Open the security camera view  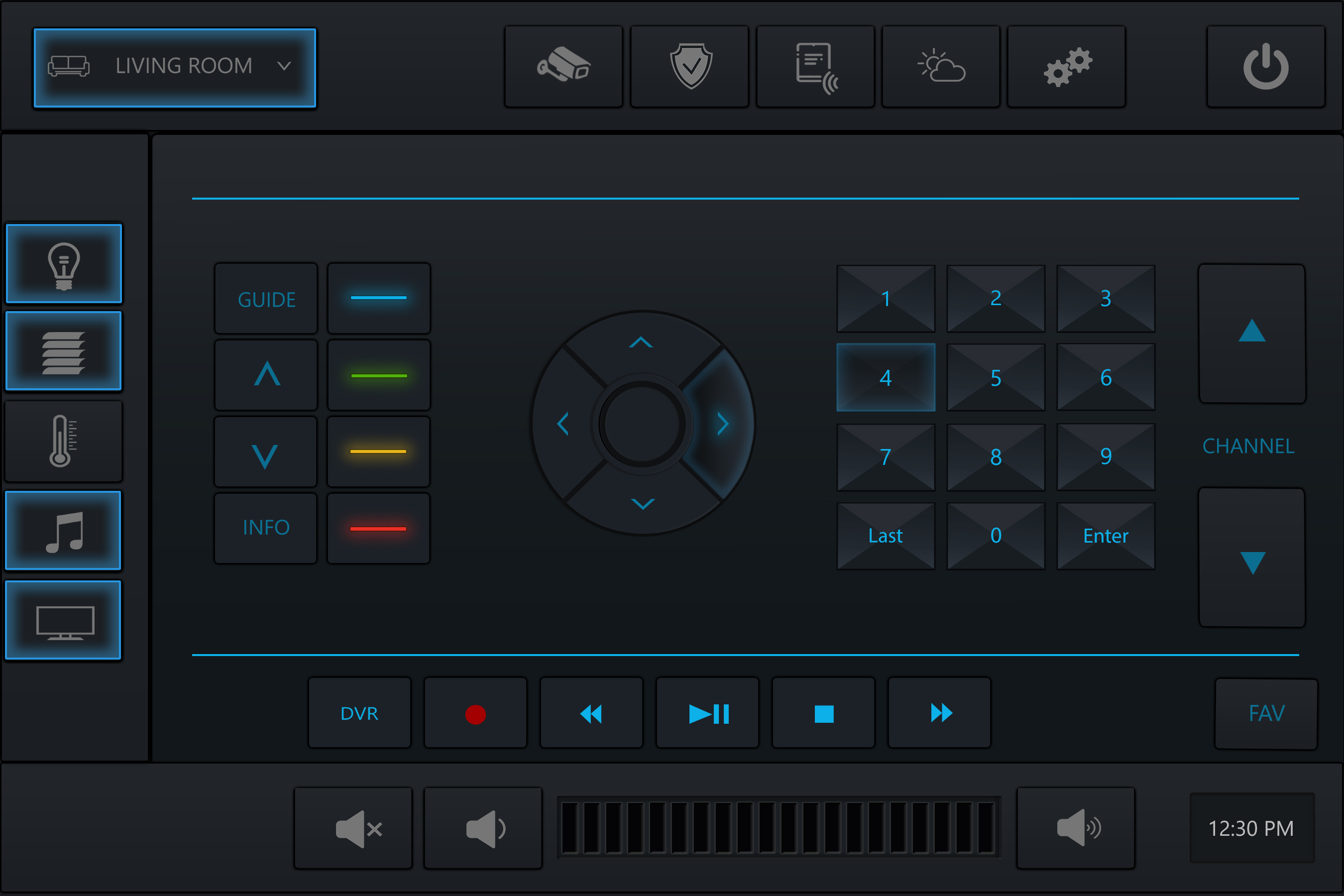pos(563,66)
